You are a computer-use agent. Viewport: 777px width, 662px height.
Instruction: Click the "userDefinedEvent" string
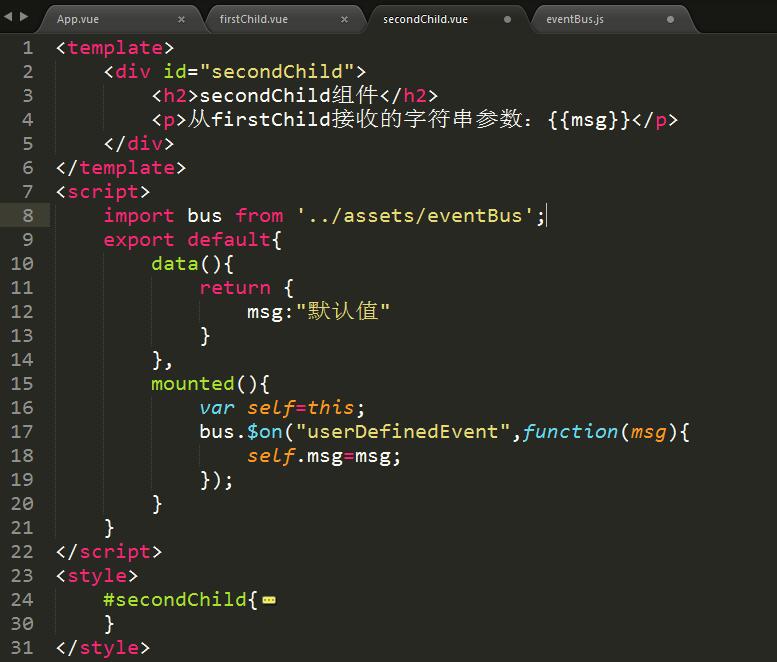(x=403, y=432)
